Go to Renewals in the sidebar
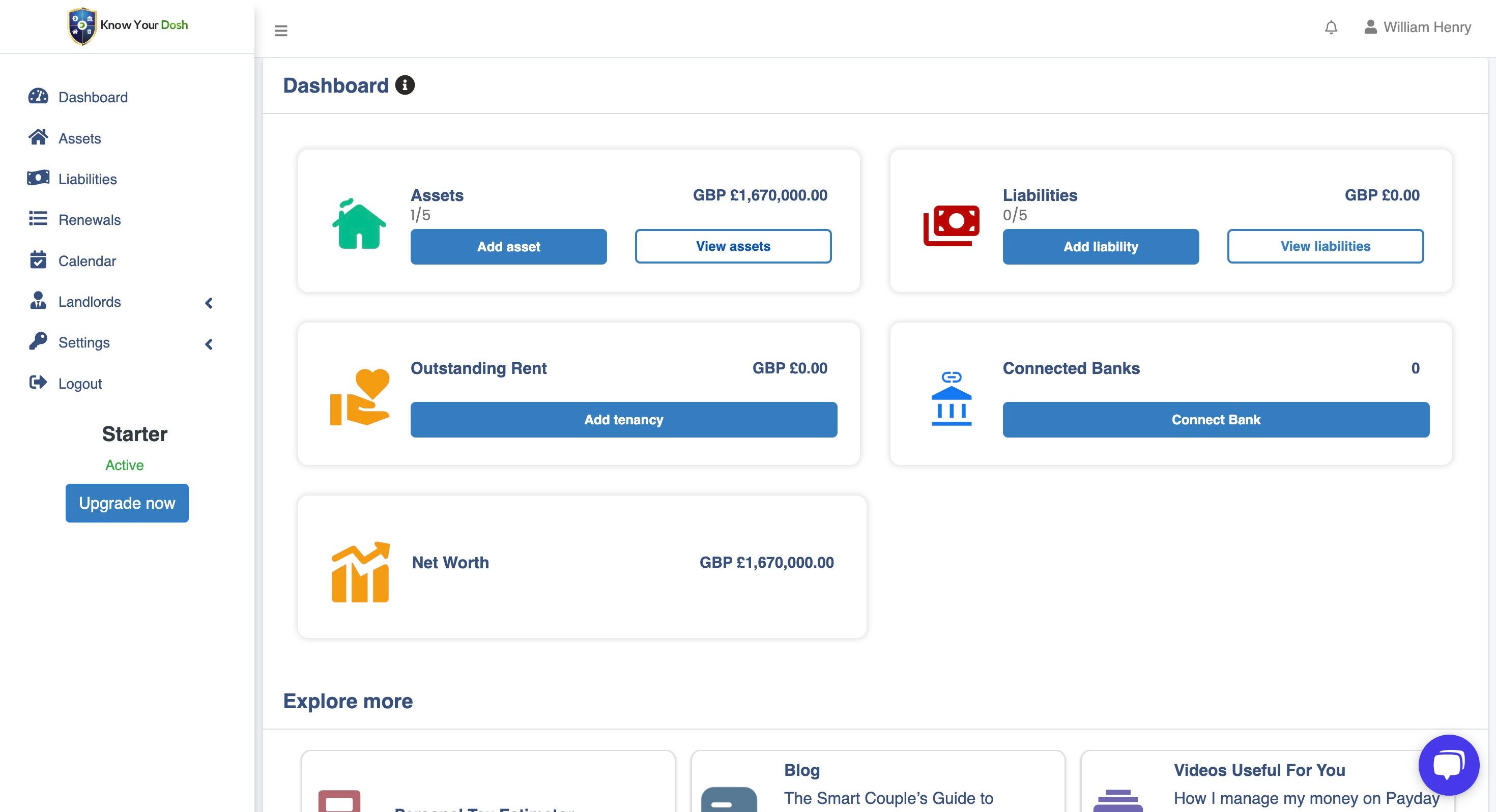The width and height of the screenshot is (1496, 812). click(90, 220)
